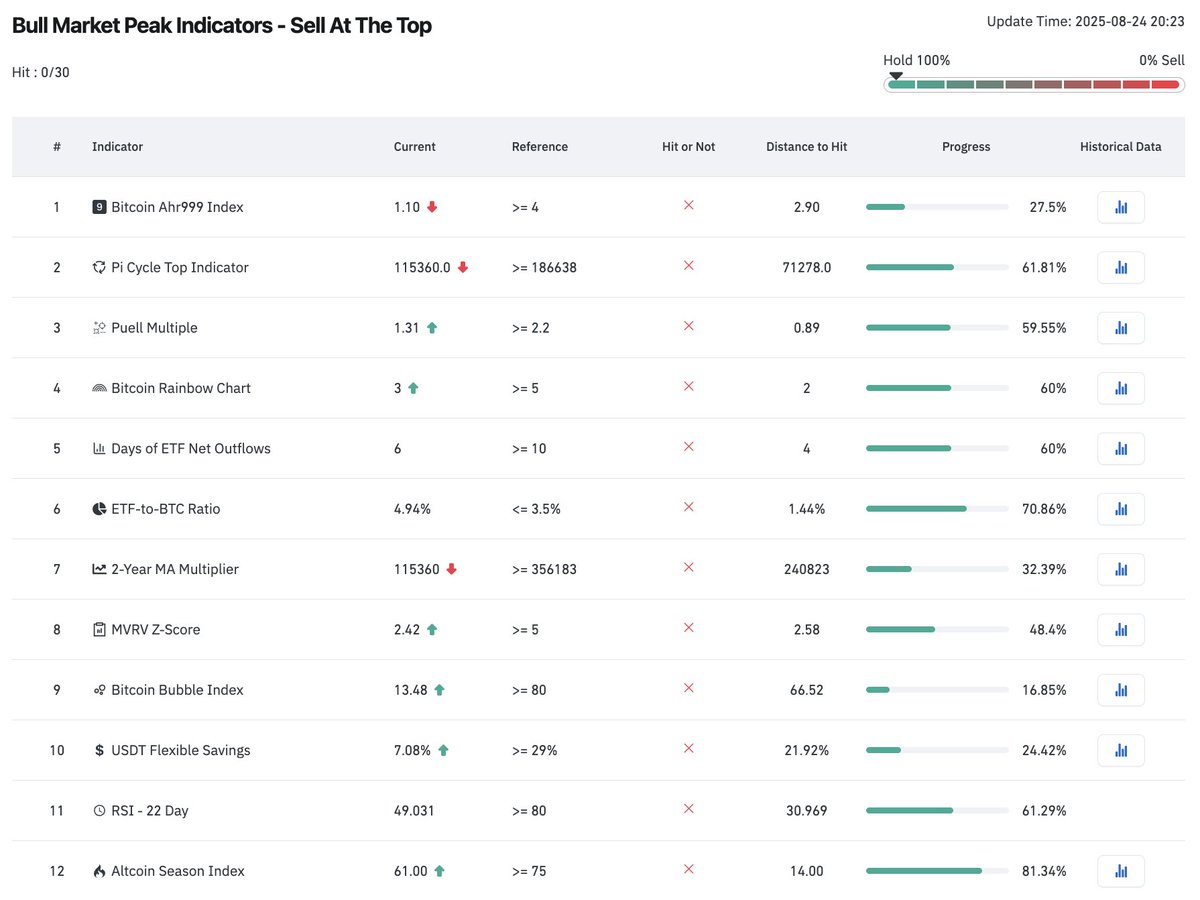Show historical data for Days of ETF Outflows
The width and height of the screenshot is (1200, 900).
(x=1121, y=448)
